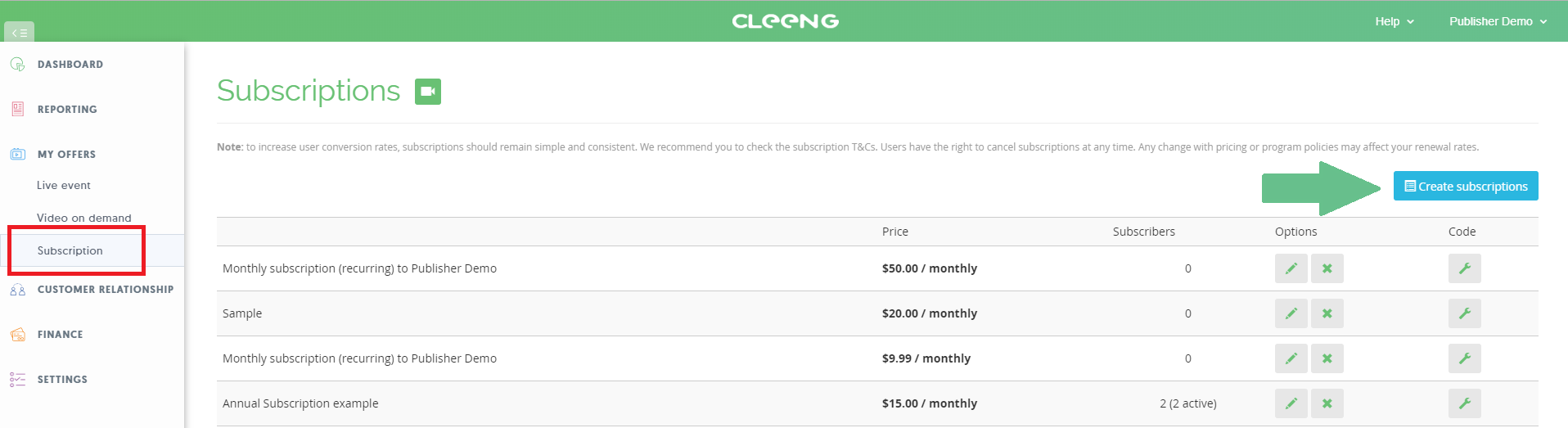Click the wrench icon for Annual Subscription example
Viewport: 1568px width, 428px height.
[1465, 403]
